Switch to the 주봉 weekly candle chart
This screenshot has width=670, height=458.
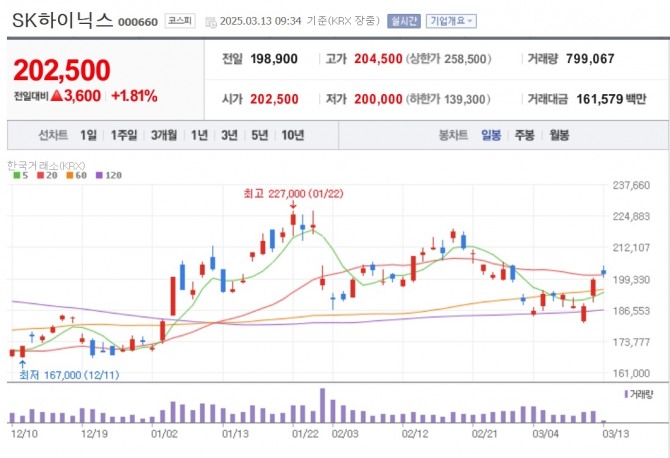tap(524, 135)
